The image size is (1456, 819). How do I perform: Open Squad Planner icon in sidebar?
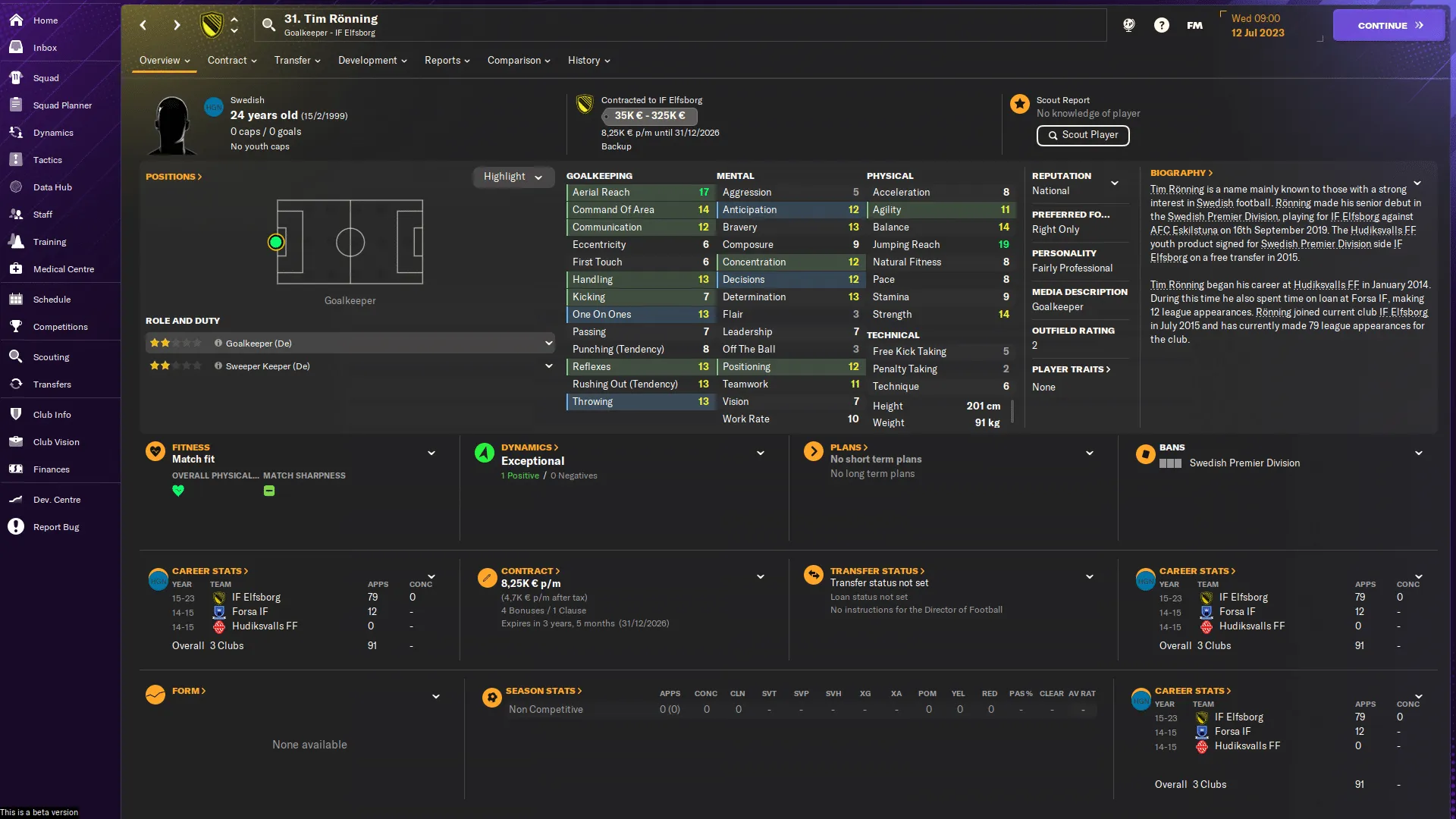click(16, 105)
